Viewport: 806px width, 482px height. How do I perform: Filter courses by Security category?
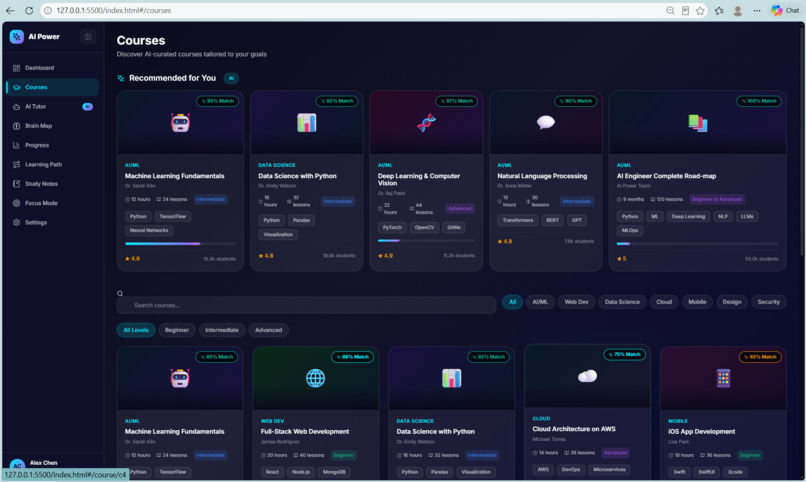pos(768,302)
